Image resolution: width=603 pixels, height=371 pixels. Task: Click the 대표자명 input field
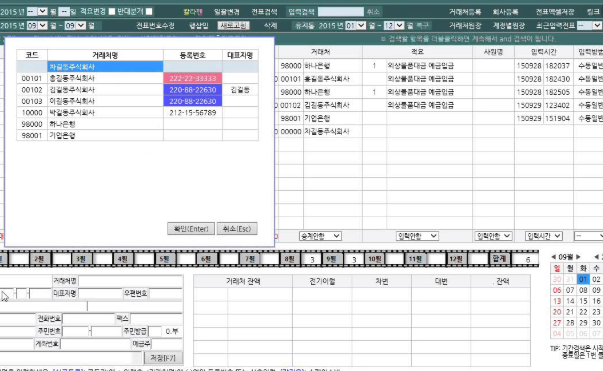[100, 294]
